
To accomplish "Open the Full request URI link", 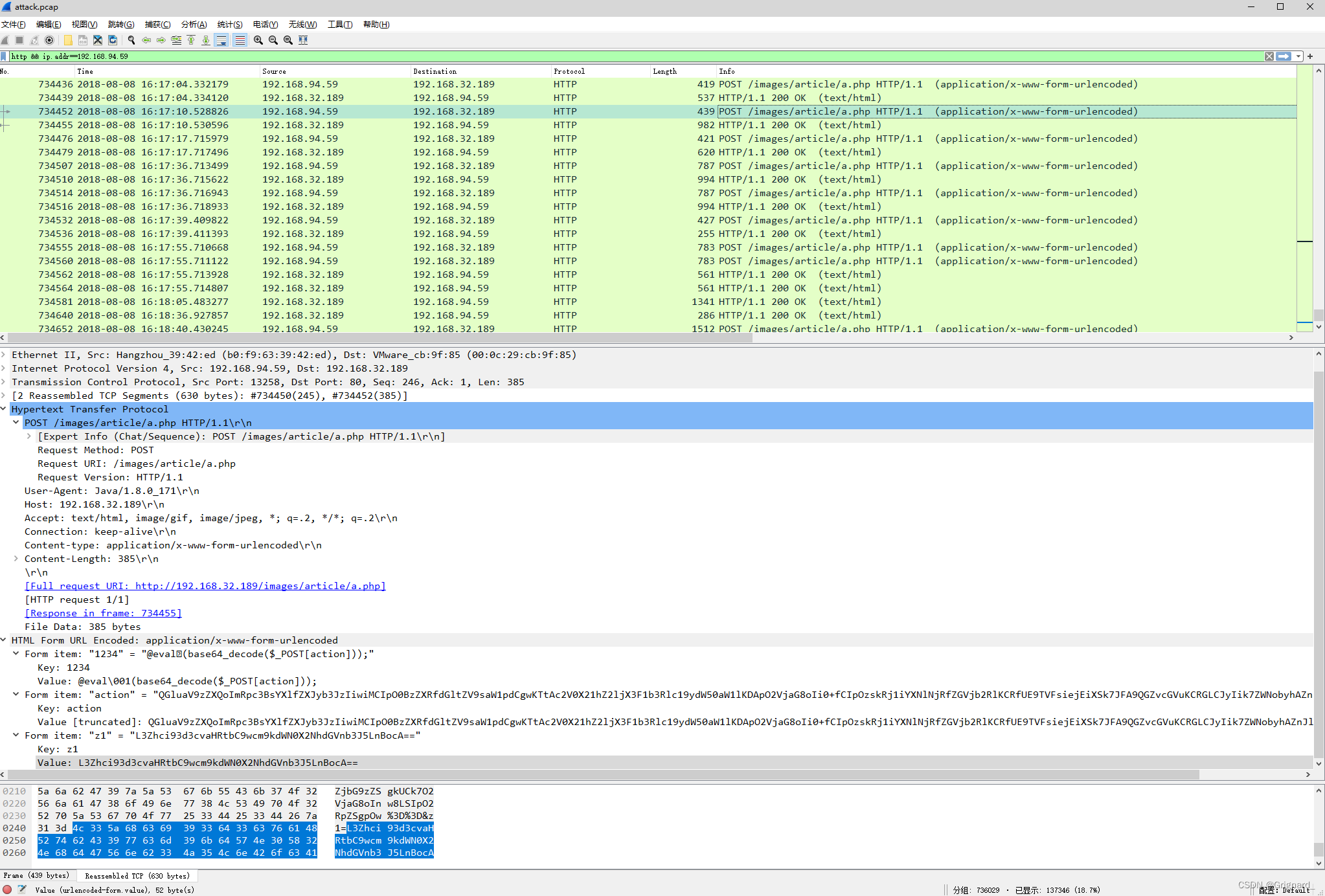I will point(205,586).
